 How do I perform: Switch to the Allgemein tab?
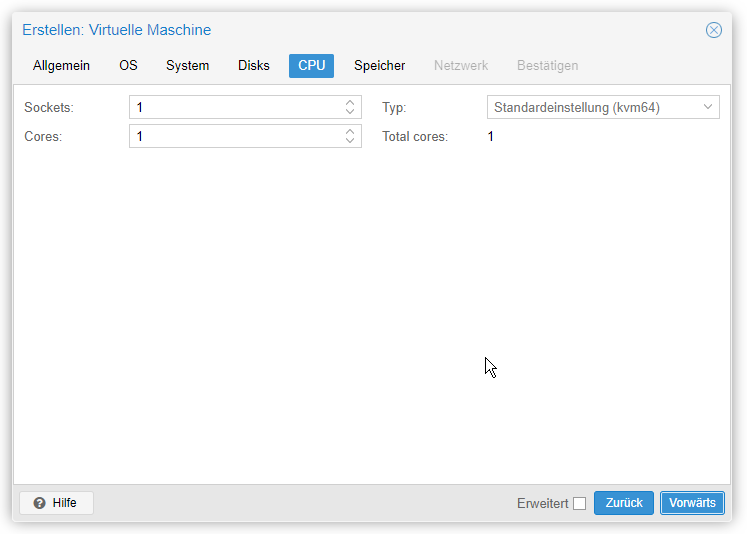click(x=61, y=66)
